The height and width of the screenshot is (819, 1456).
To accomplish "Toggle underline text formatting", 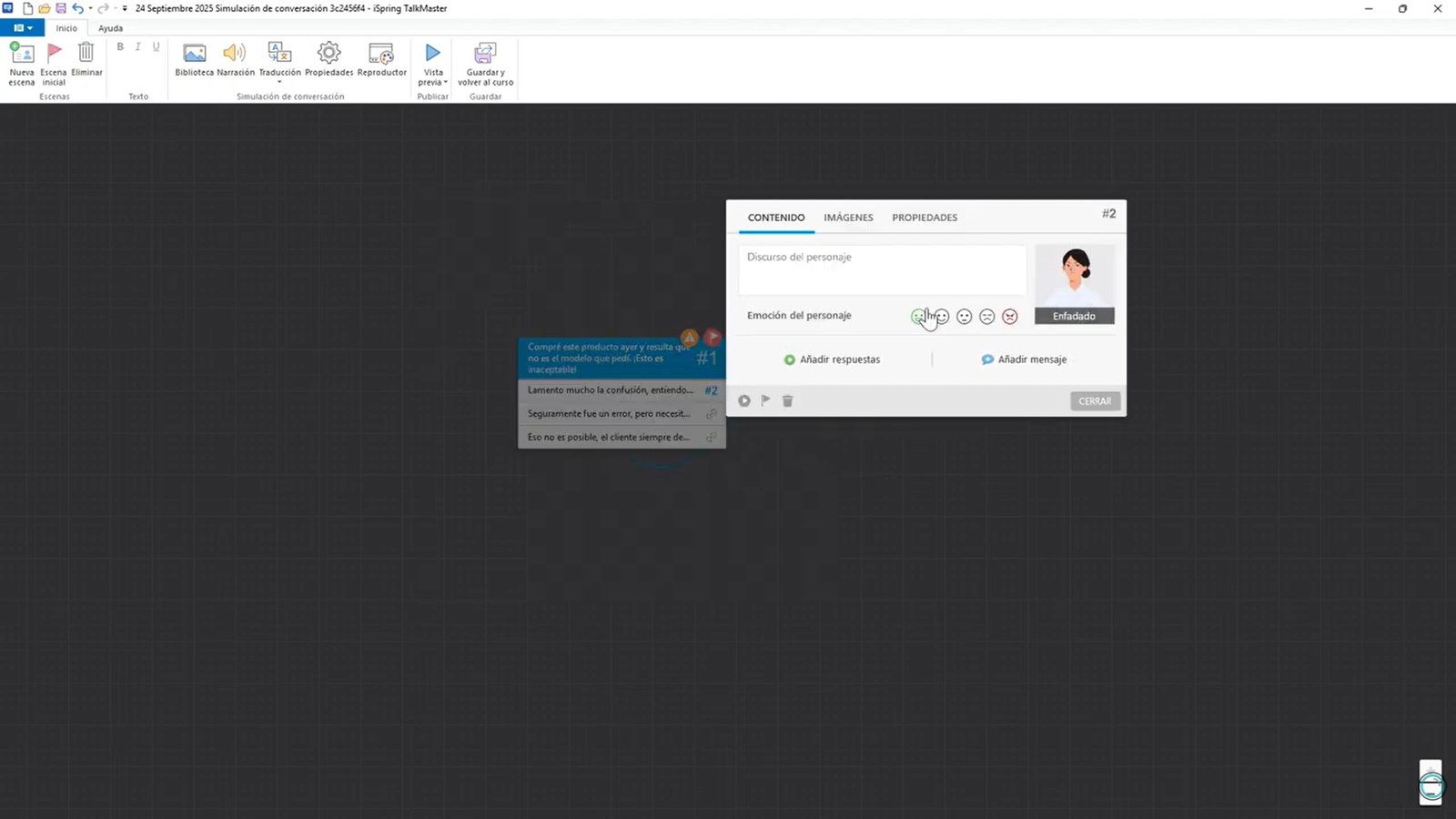I will pos(157,46).
